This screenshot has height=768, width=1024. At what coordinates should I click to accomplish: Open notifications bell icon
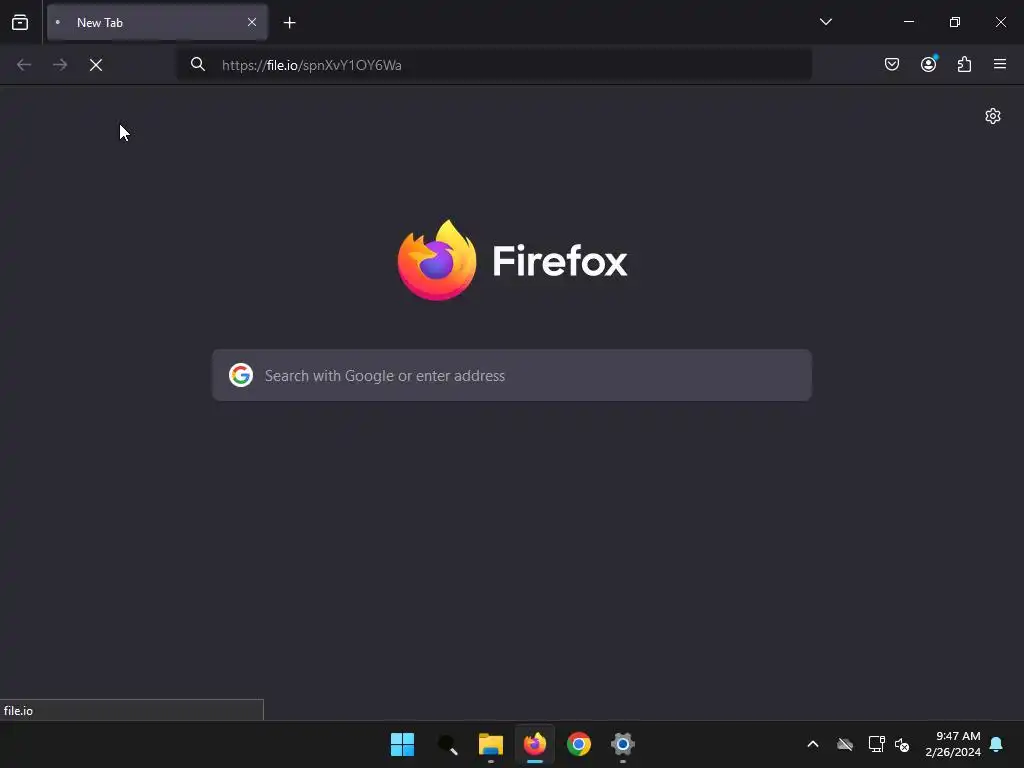pos(997,744)
